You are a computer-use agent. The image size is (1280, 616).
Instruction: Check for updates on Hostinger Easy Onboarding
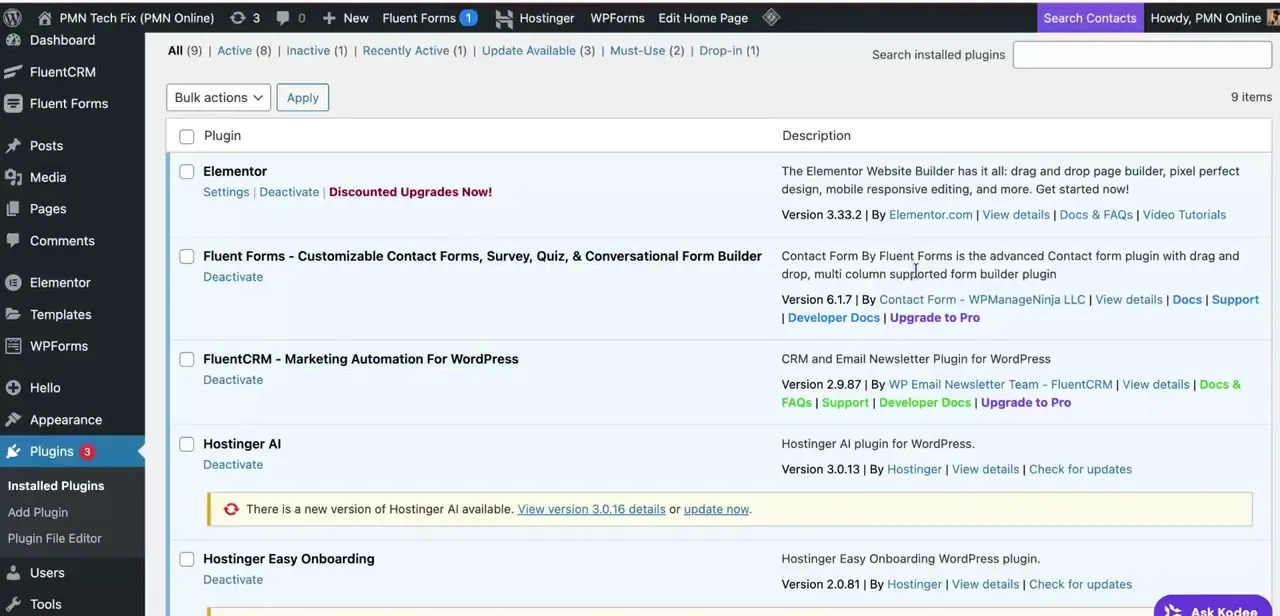(1080, 585)
